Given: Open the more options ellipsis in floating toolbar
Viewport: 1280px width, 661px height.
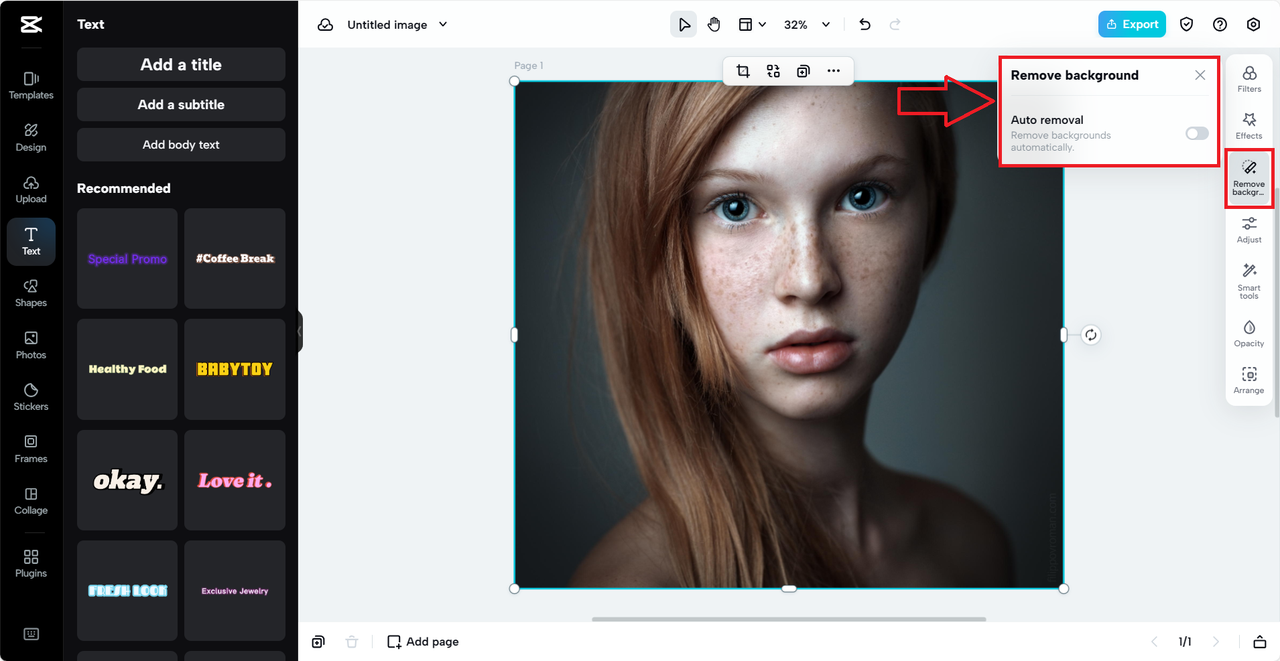Looking at the screenshot, I should [833, 71].
